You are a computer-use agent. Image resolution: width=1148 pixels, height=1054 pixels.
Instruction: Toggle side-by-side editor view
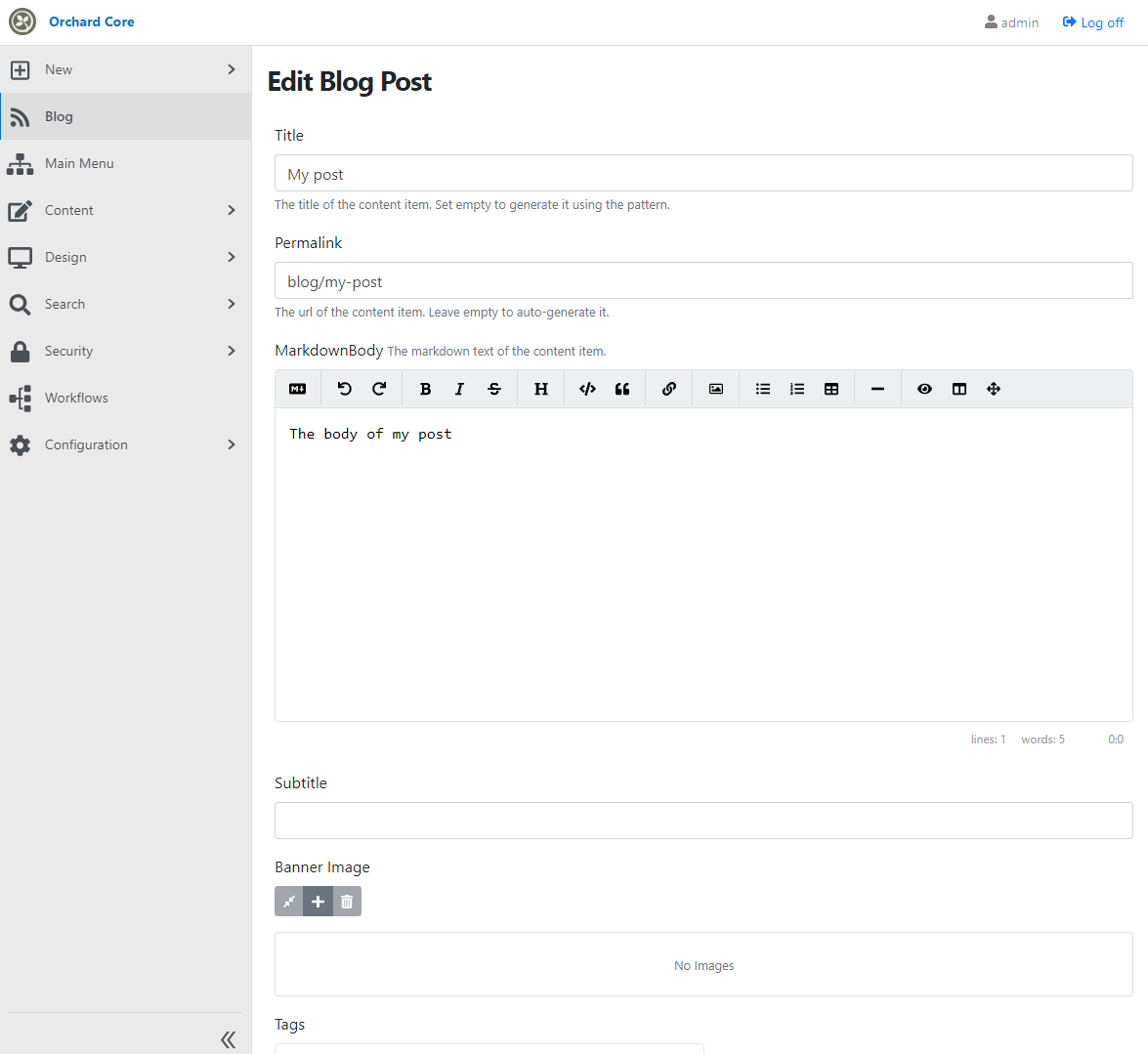click(x=959, y=389)
